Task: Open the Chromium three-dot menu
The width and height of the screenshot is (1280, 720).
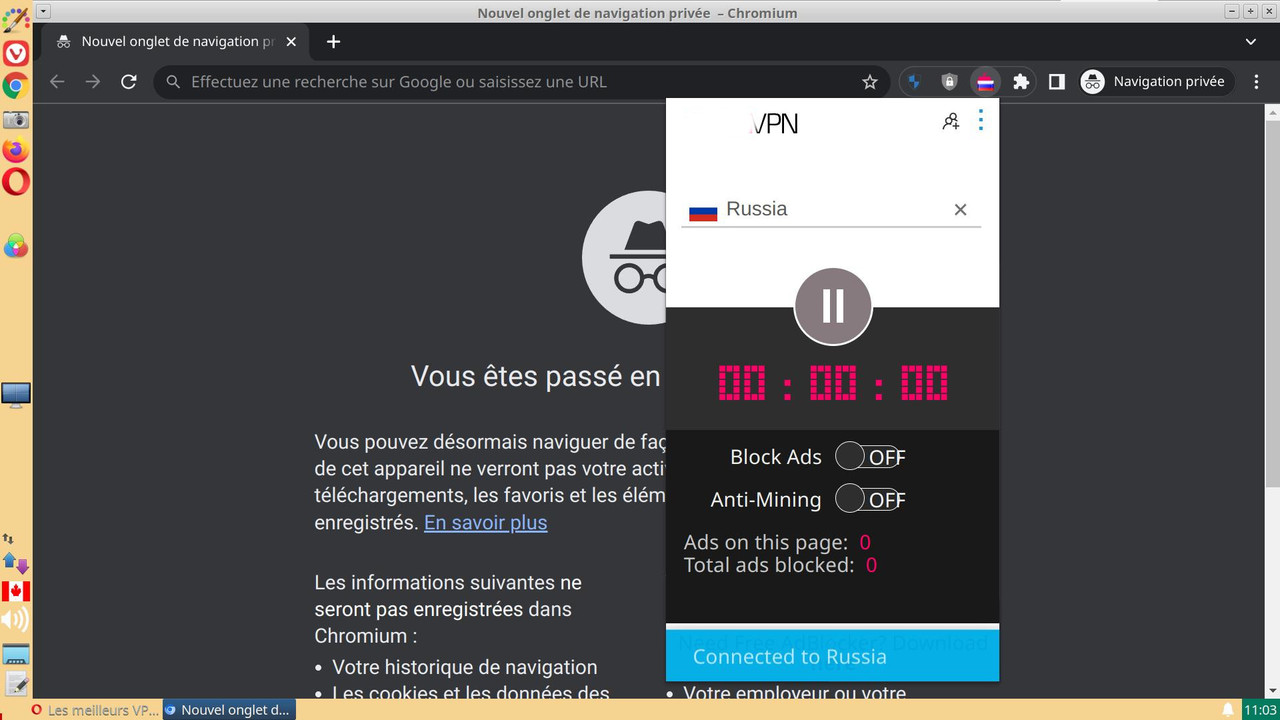Action: click(x=1256, y=82)
